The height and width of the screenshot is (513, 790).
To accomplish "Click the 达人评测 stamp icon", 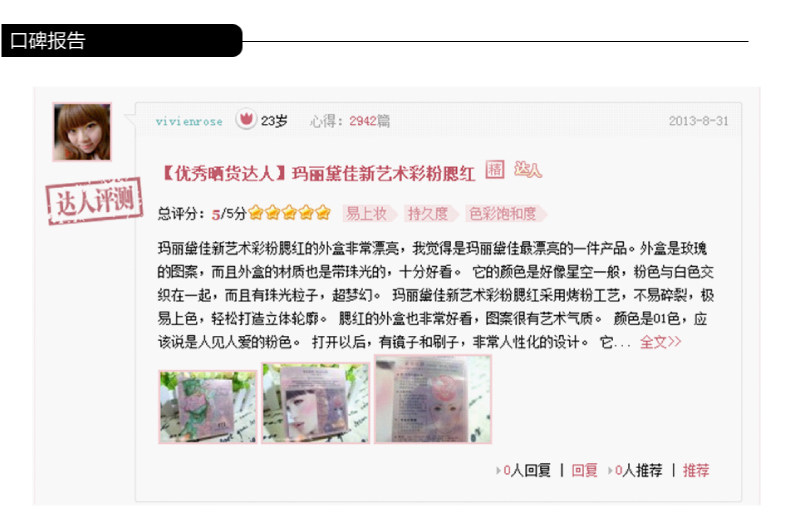I will coord(94,201).
